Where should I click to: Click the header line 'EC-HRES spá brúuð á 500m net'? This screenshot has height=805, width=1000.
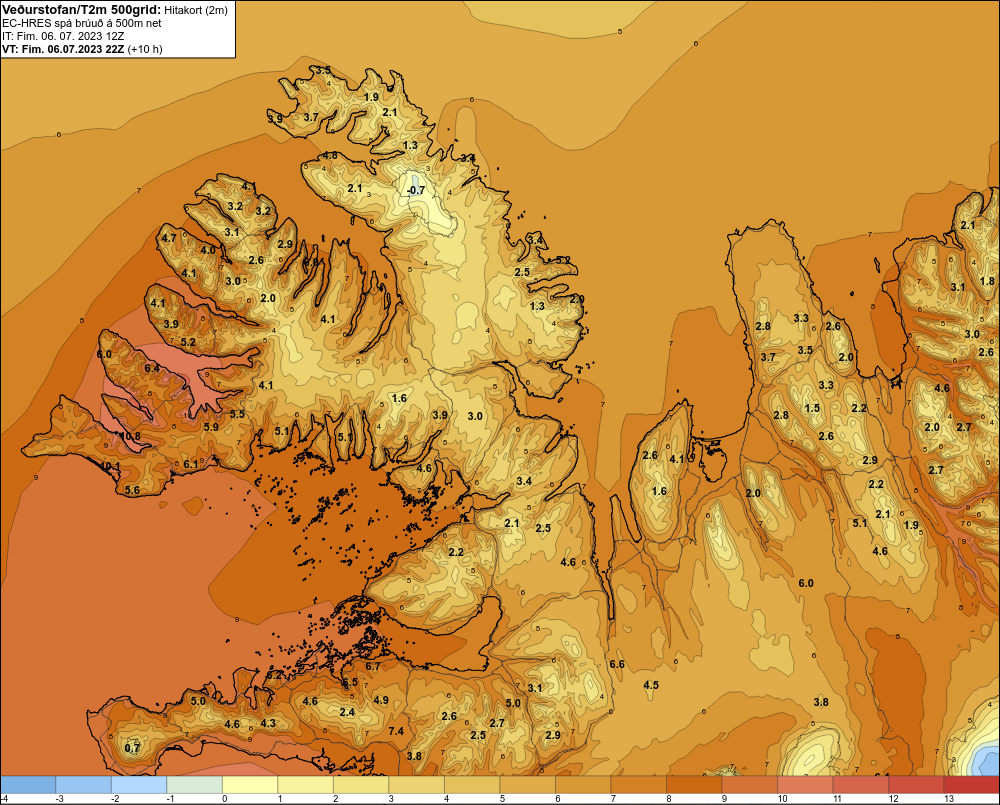tap(82, 23)
